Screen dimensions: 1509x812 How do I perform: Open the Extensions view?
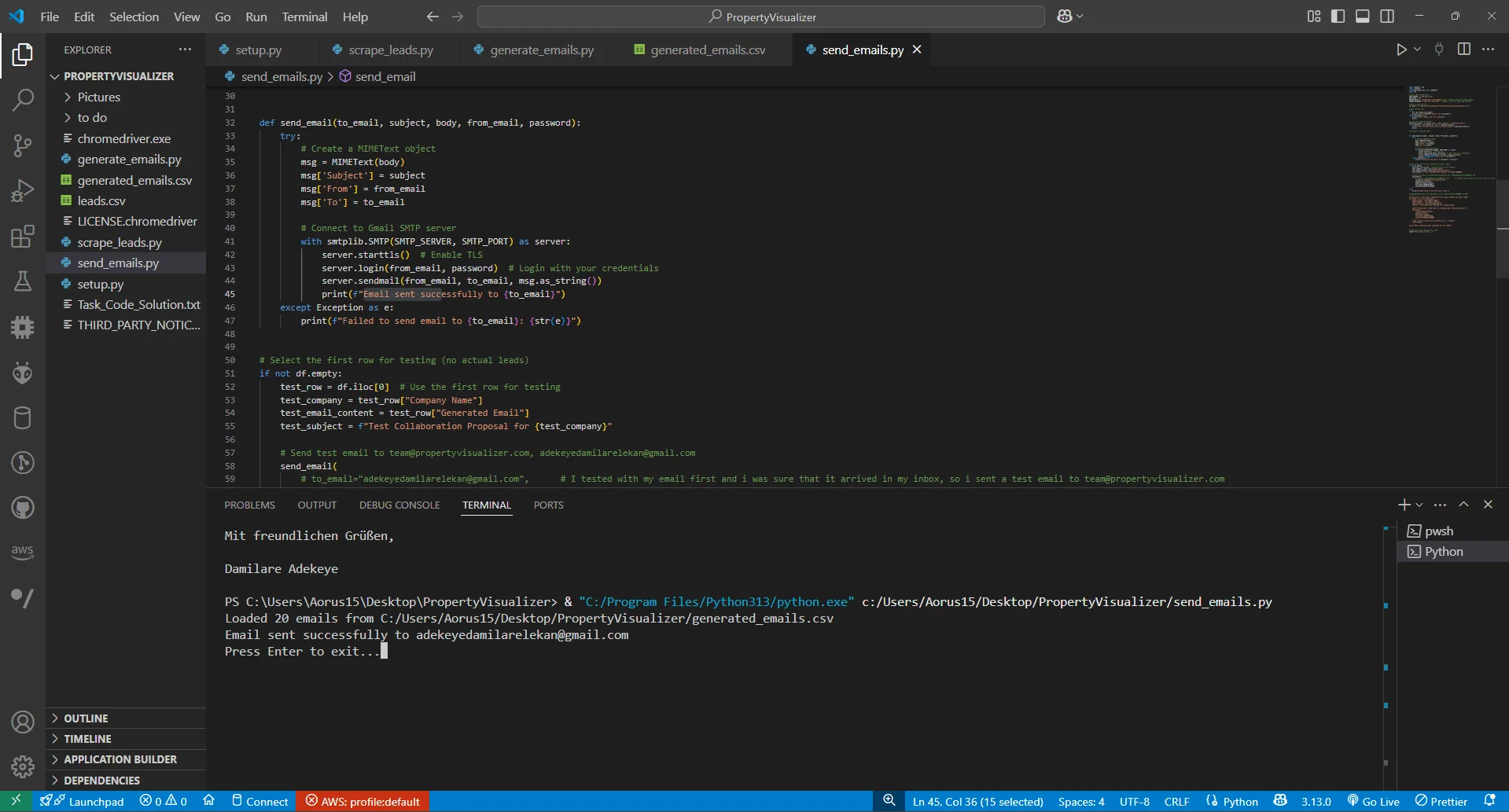coord(23,237)
